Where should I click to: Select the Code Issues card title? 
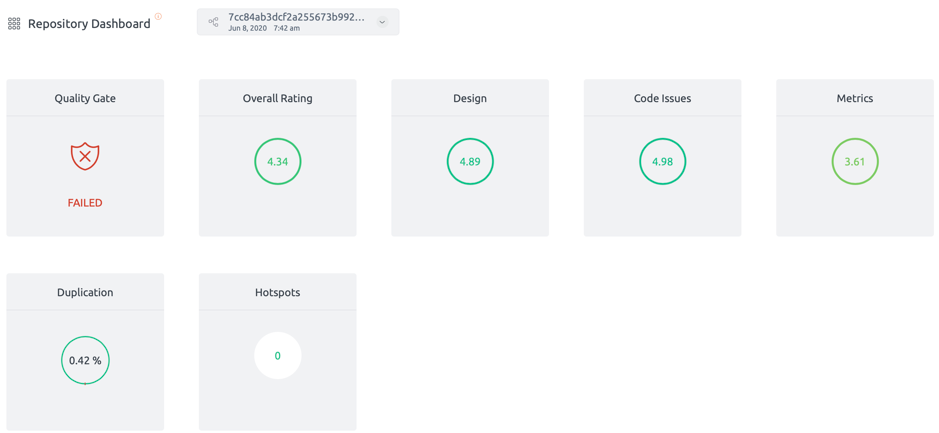point(662,98)
